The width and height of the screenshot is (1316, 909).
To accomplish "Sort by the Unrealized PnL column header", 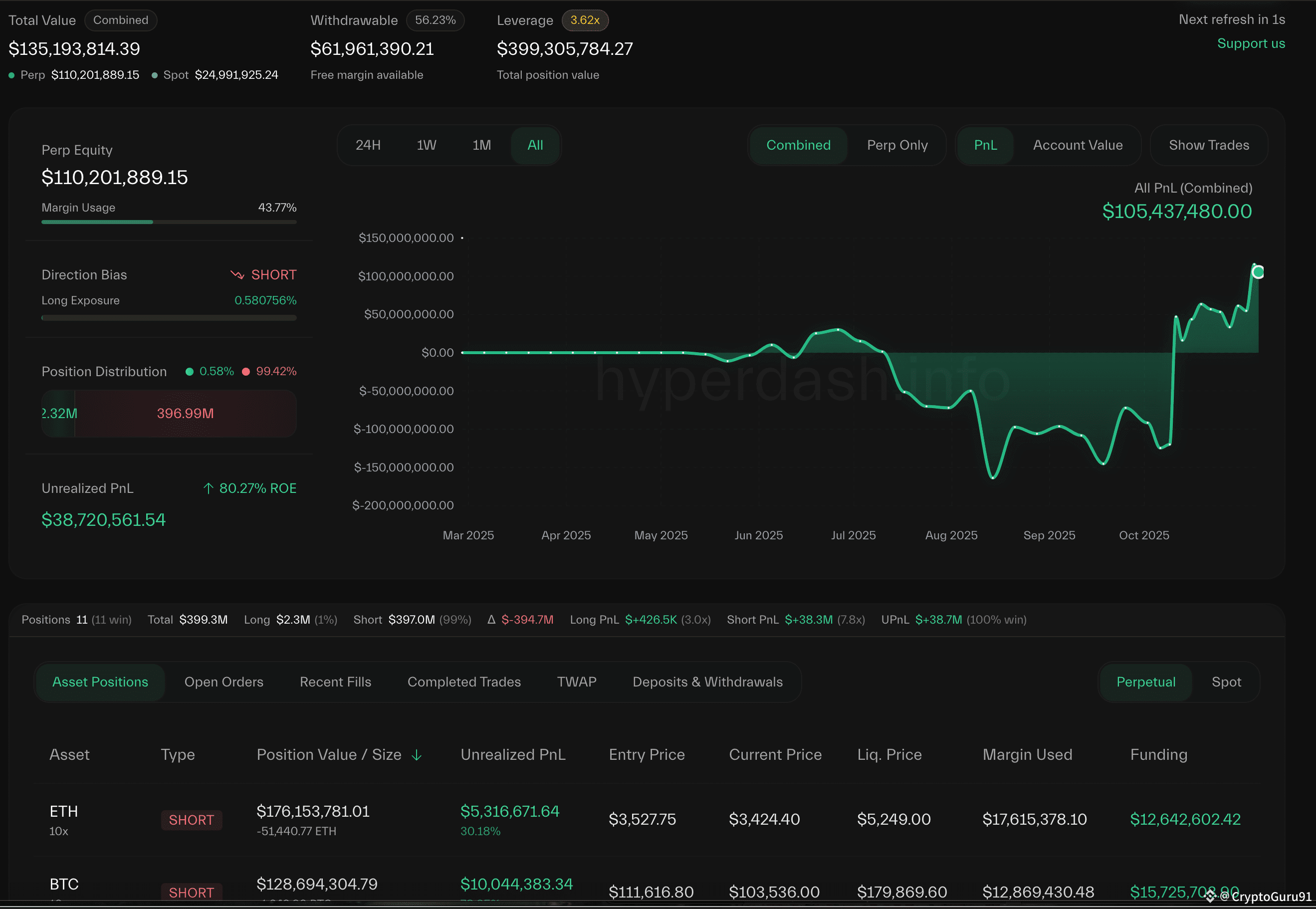I will pyautogui.click(x=512, y=755).
